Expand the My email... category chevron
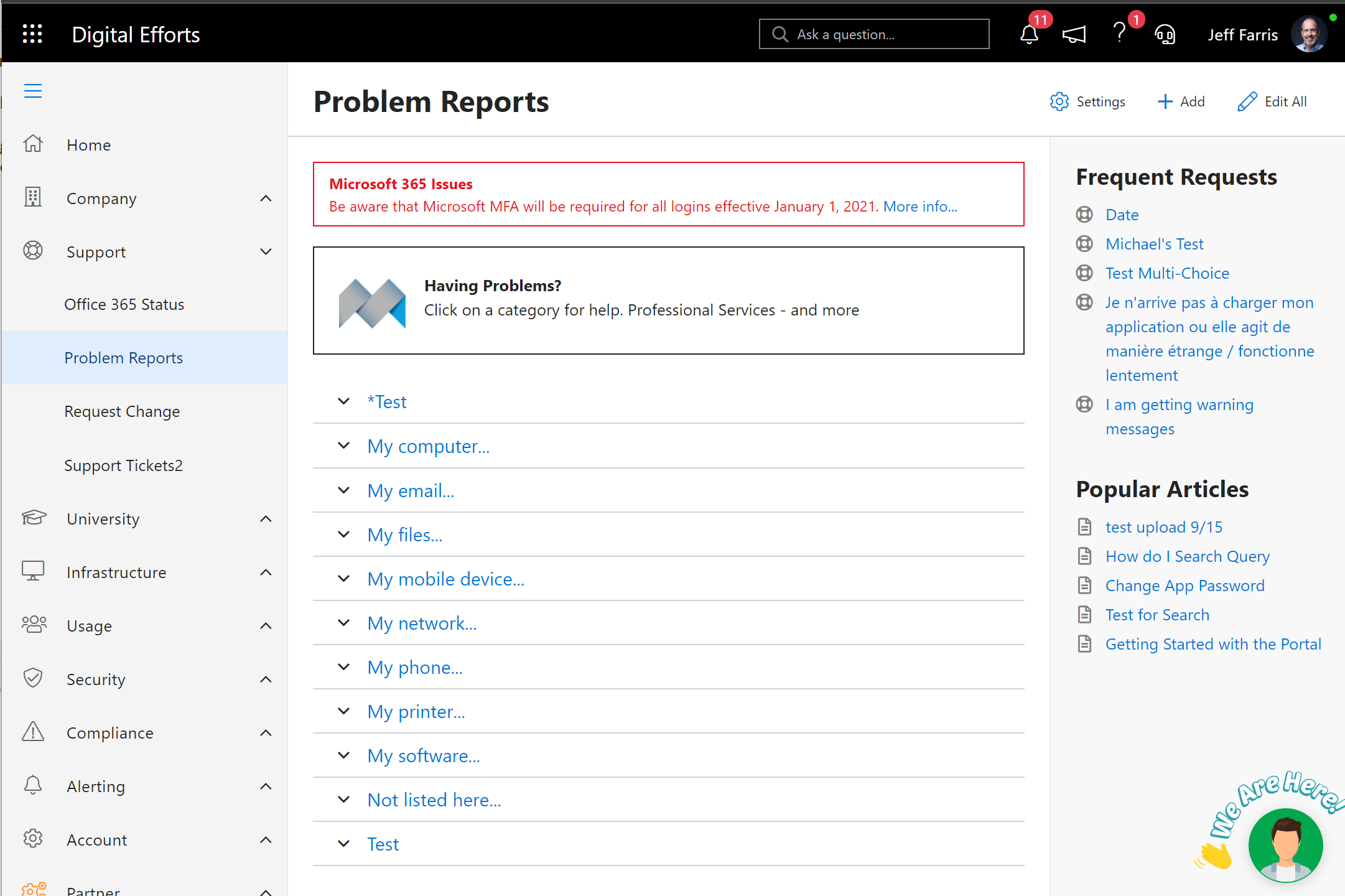The width and height of the screenshot is (1345, 896). click(x=343, y=490)
